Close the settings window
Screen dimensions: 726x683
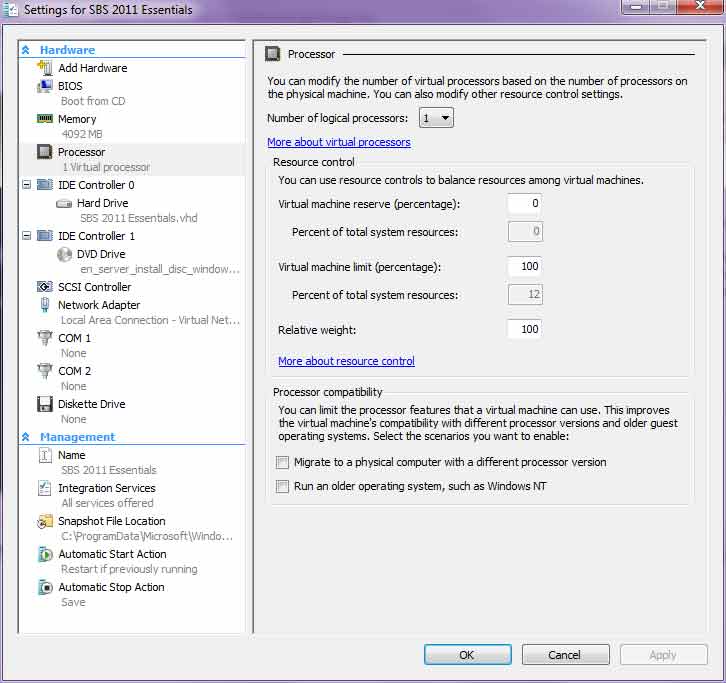700,6
